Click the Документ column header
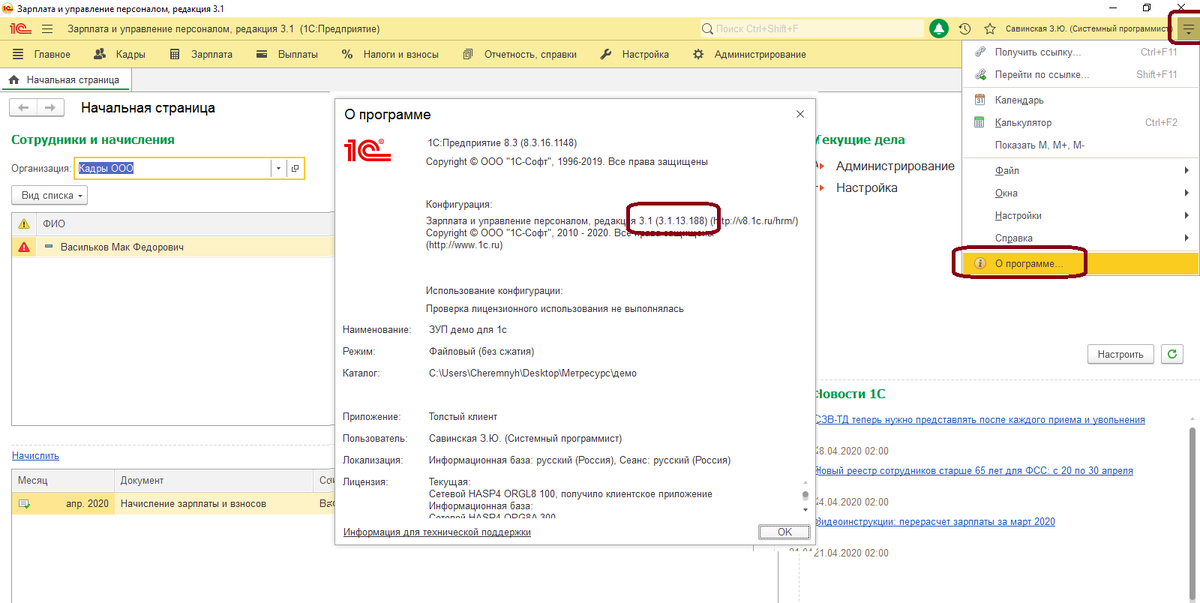The image size is (1200, 603). tap(215, 481)
